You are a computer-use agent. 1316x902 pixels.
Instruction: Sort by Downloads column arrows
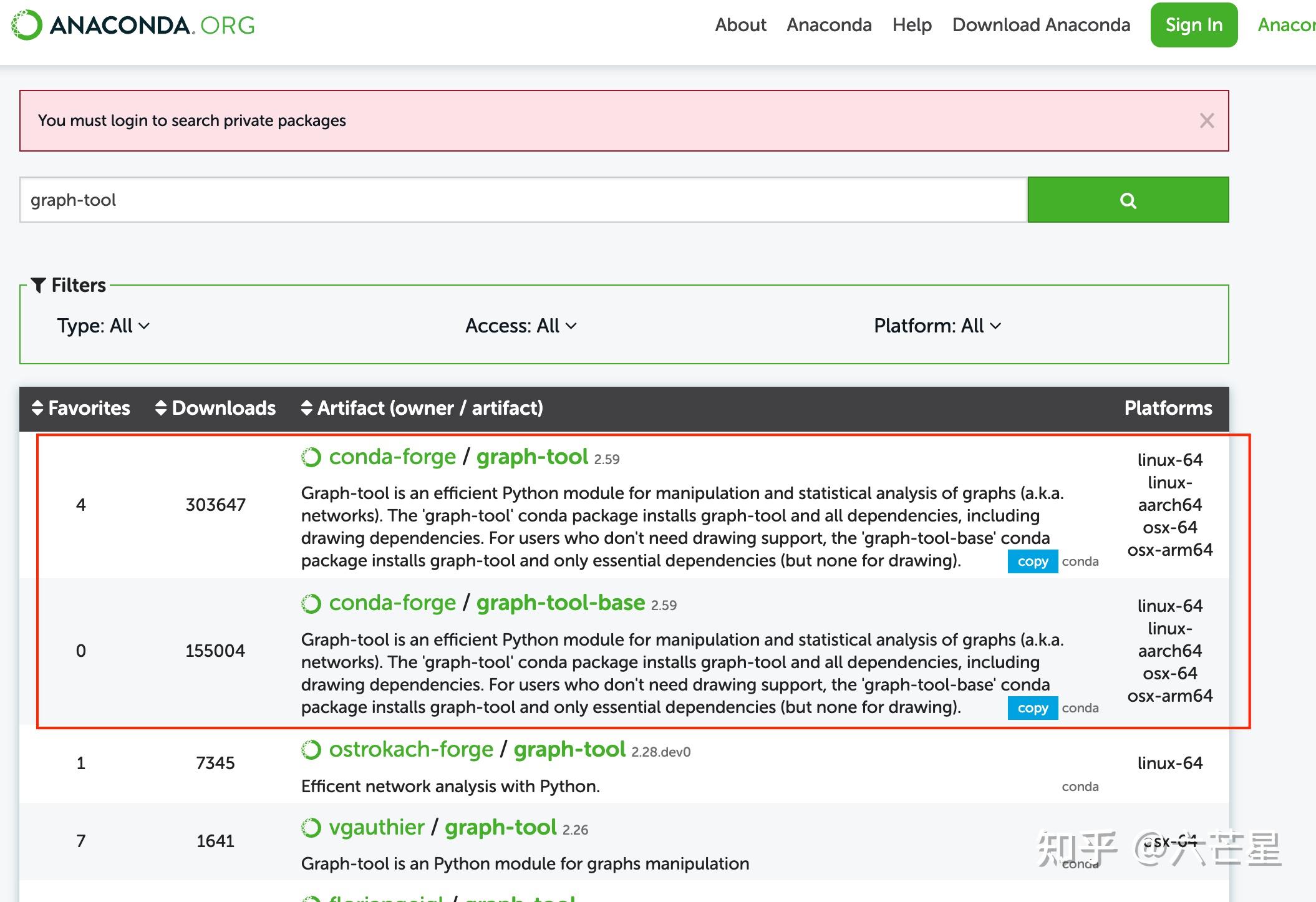161,408
